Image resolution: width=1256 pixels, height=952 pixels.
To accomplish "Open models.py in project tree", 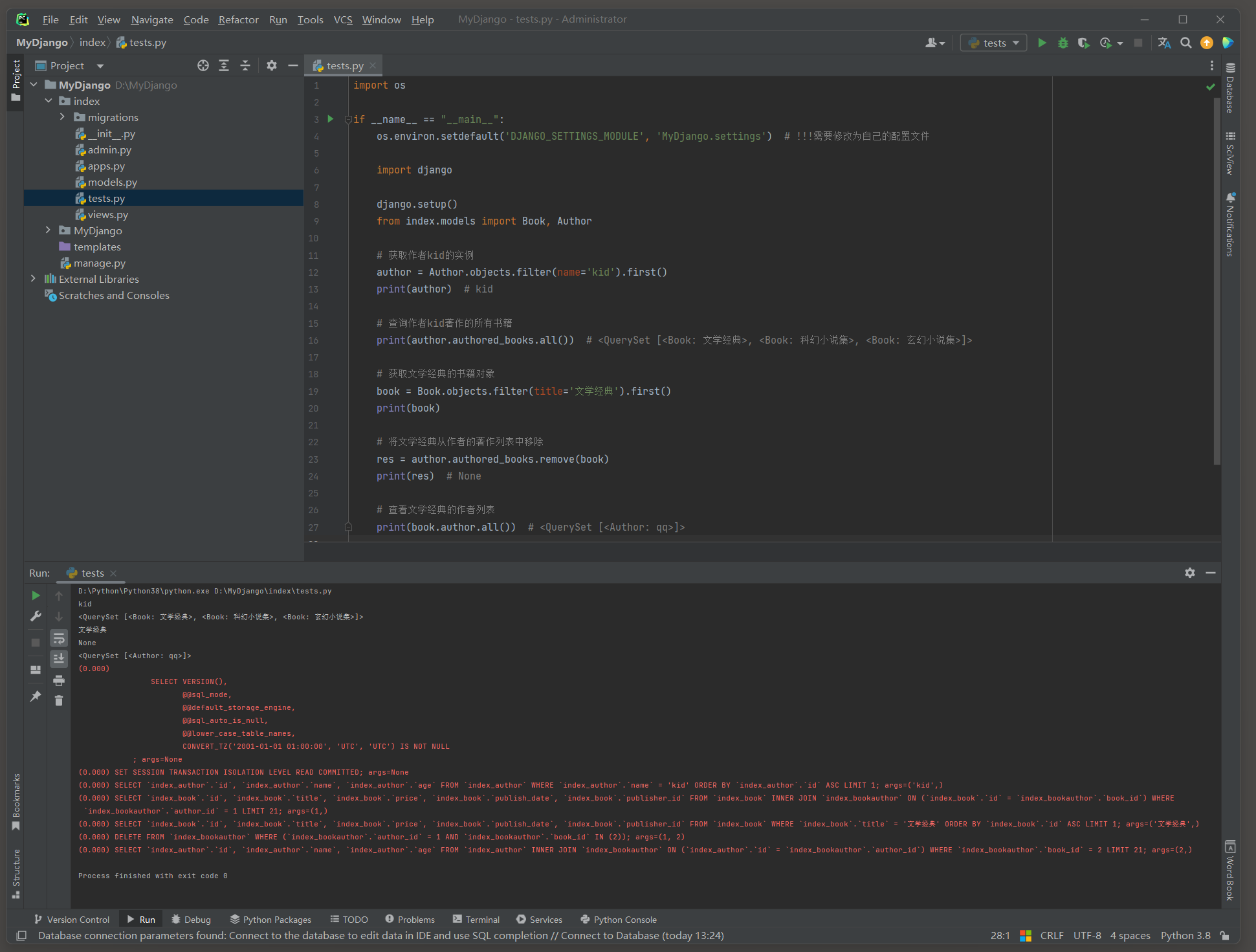I will tap(112, 183).
